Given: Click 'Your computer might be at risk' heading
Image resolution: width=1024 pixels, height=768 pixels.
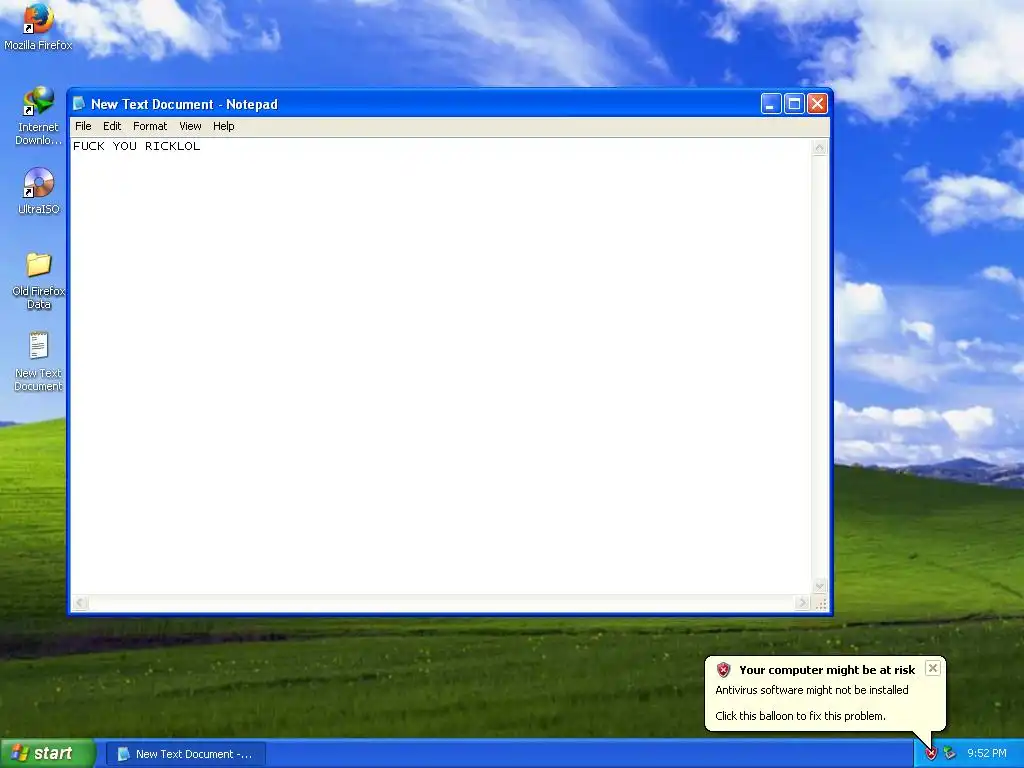Looking at the screenshot, I should pyautogui.click(x=827, y=670).
